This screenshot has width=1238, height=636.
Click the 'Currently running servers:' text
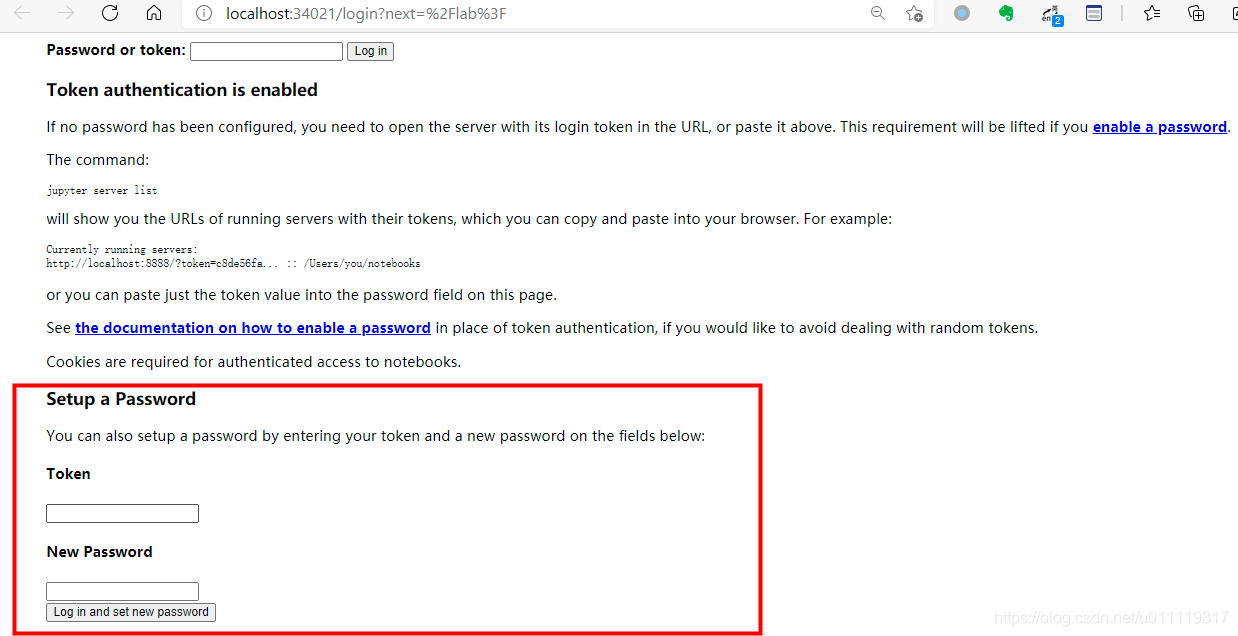pyautogui.click(x=122, y=249)
